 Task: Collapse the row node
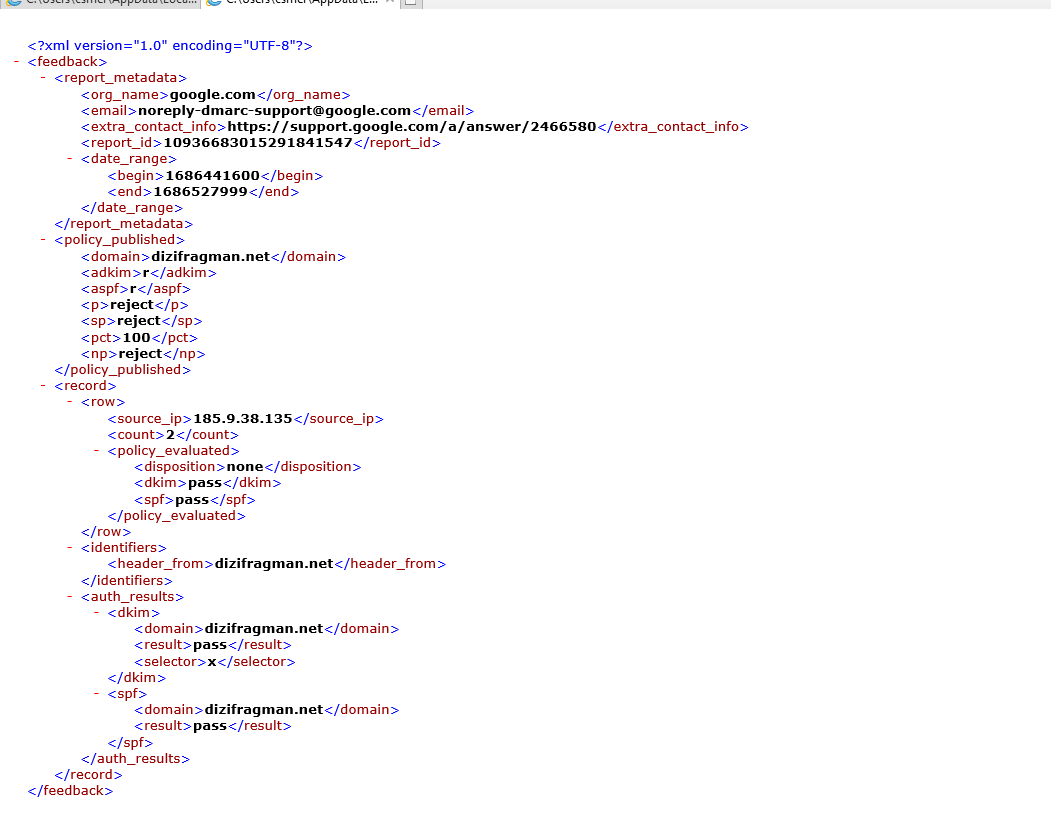coord(70,402)
